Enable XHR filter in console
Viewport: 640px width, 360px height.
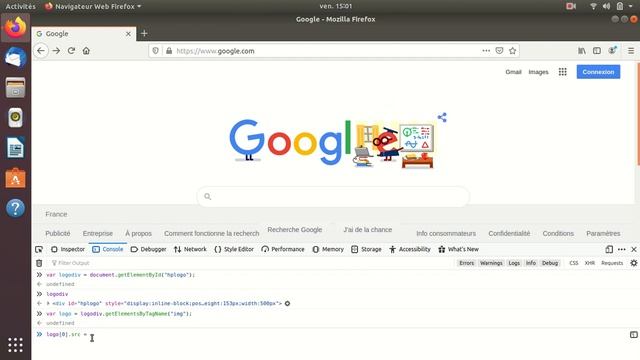tap(590, 263)
